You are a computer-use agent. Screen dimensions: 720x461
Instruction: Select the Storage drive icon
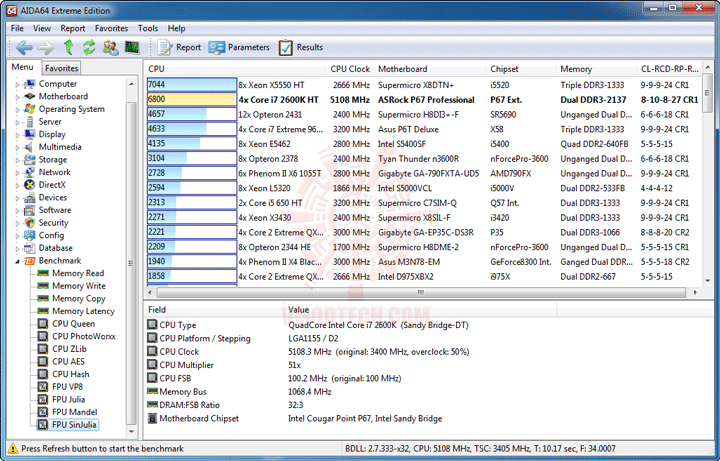[x=30, y=160]
